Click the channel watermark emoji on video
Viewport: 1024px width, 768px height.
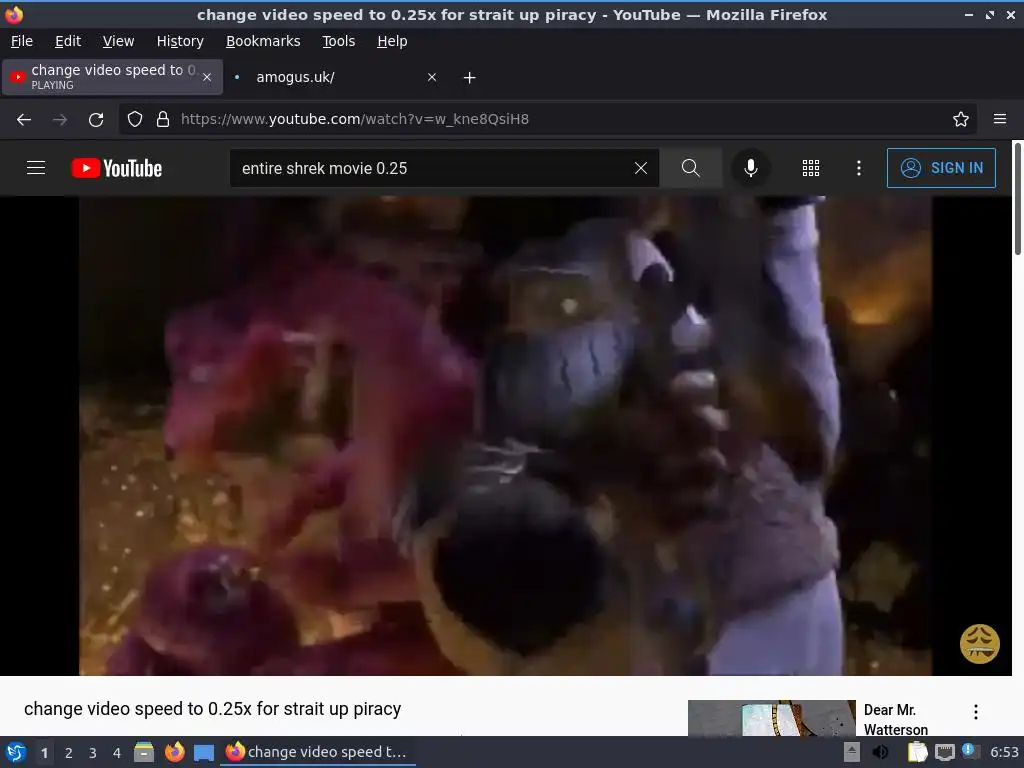[979, 643]
